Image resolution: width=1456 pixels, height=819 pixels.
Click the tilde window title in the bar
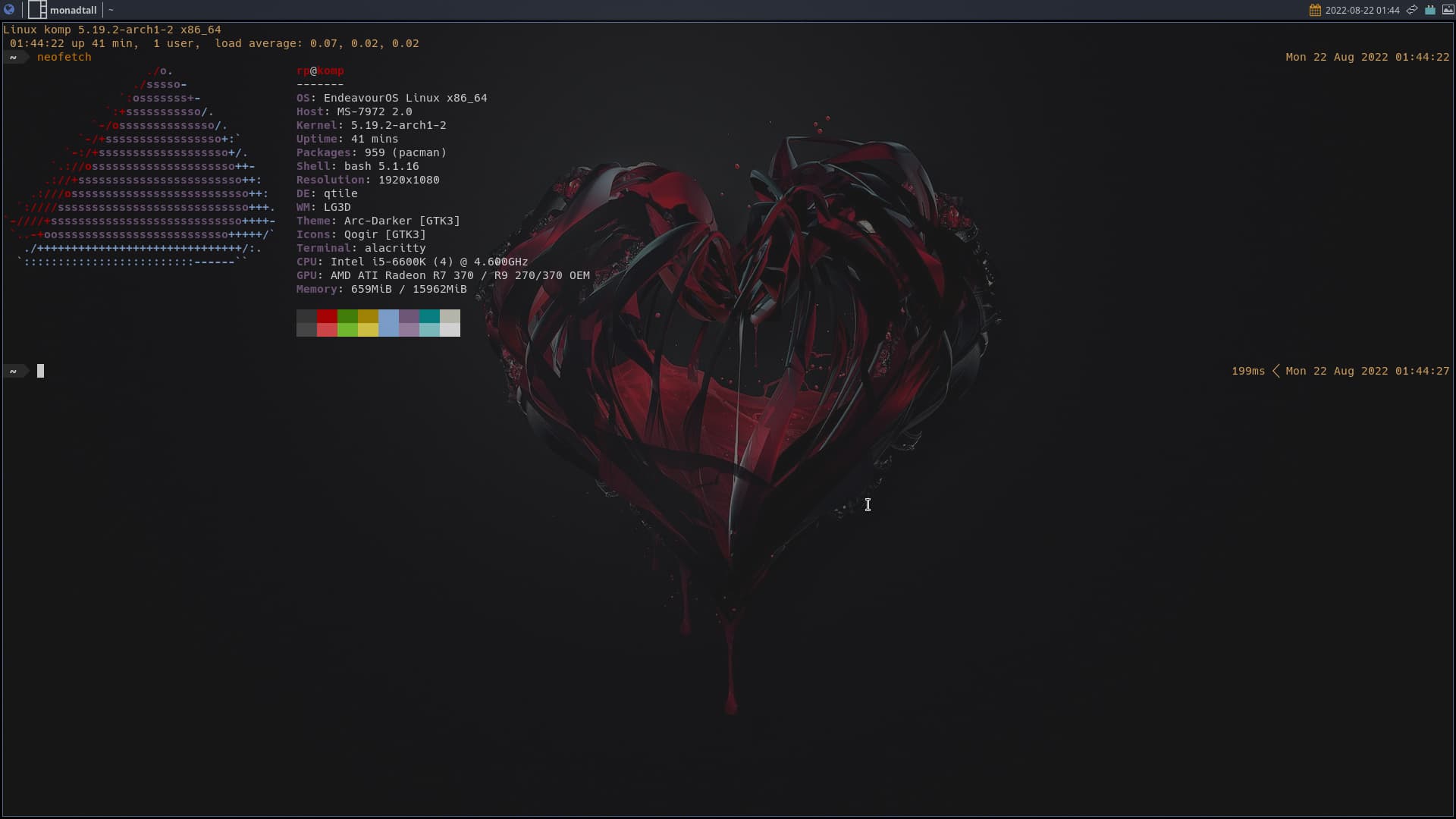pos(111,10)
